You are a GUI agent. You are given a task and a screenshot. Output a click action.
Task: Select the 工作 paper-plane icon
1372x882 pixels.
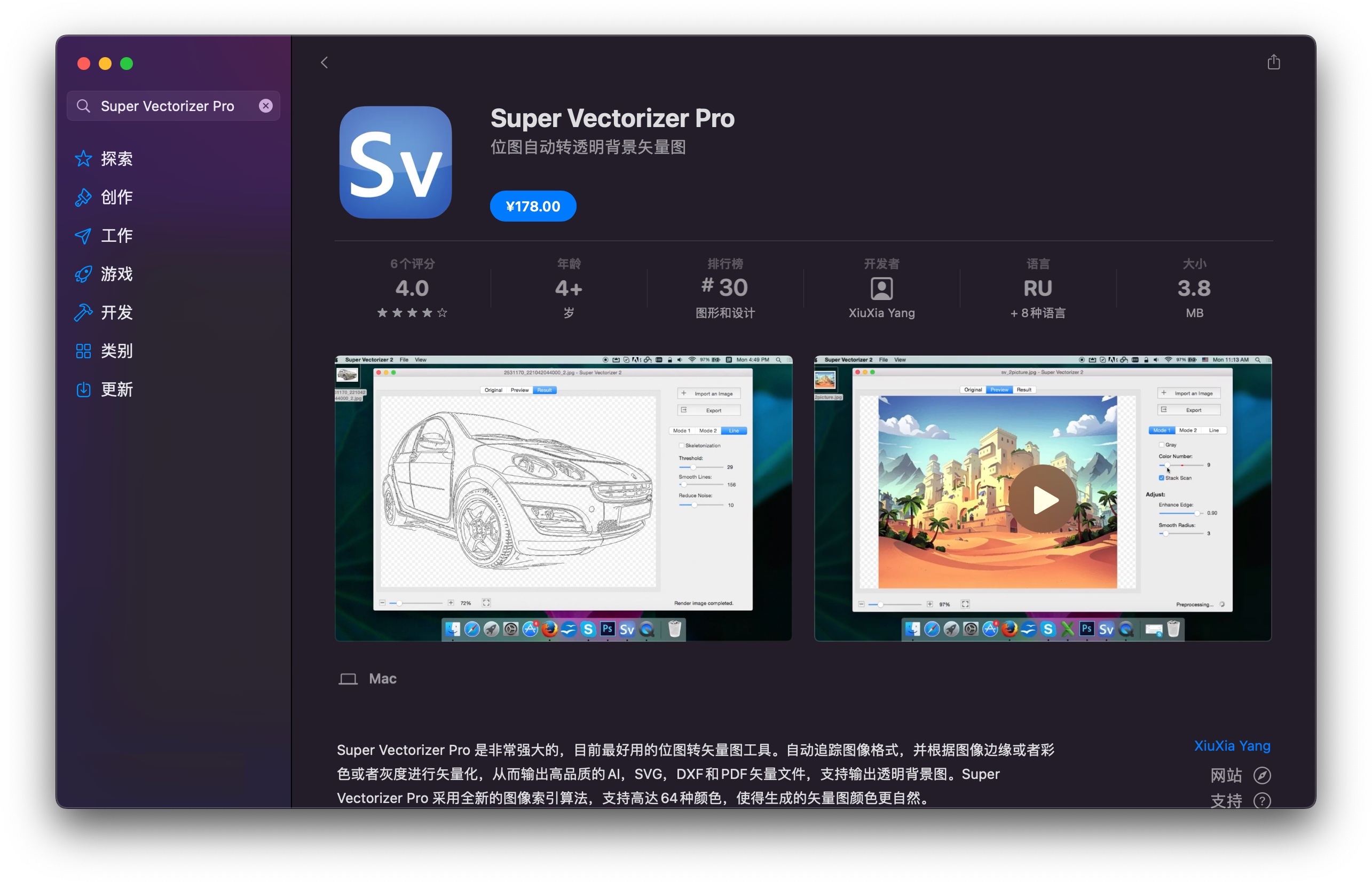(84, 235)
